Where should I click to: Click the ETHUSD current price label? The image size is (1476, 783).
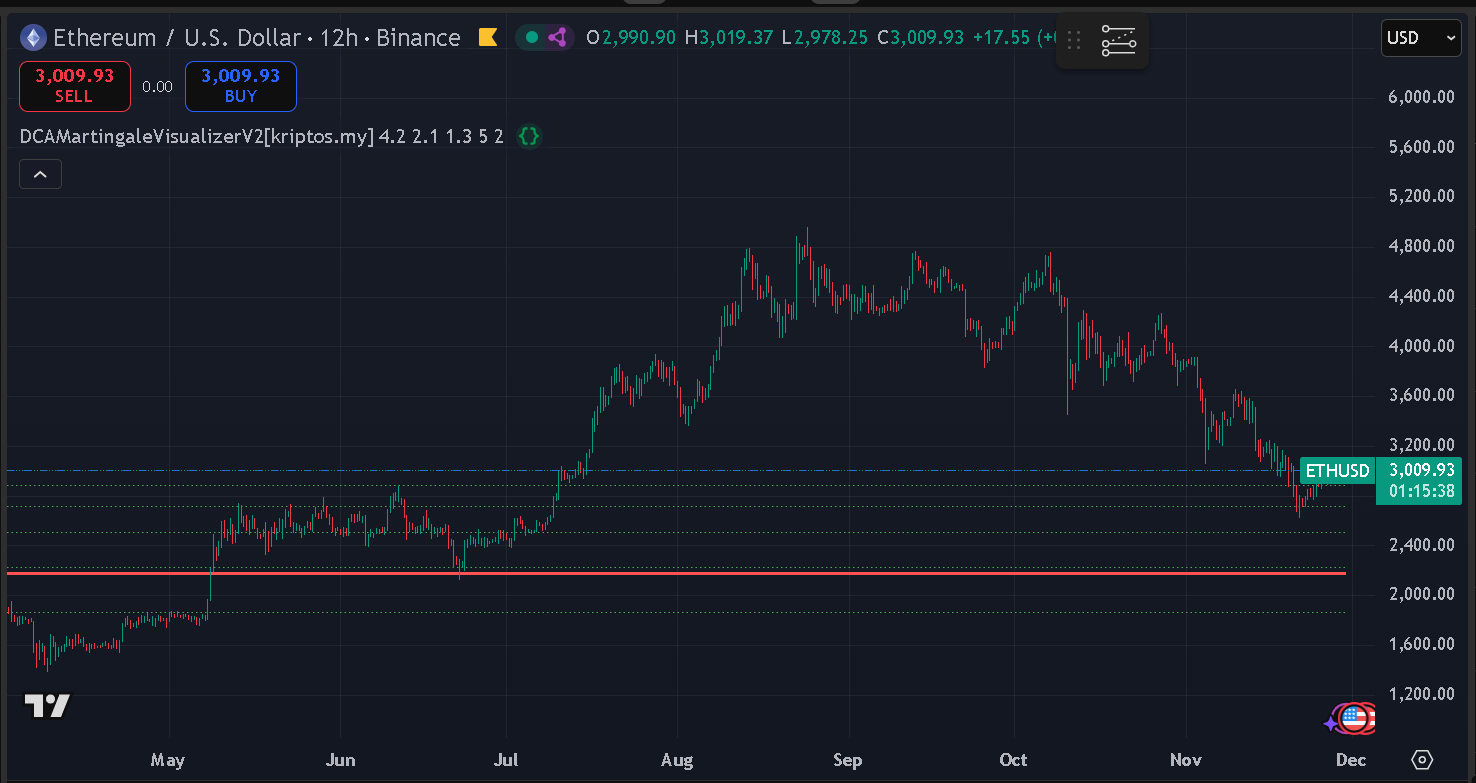tap(1337, 470)
